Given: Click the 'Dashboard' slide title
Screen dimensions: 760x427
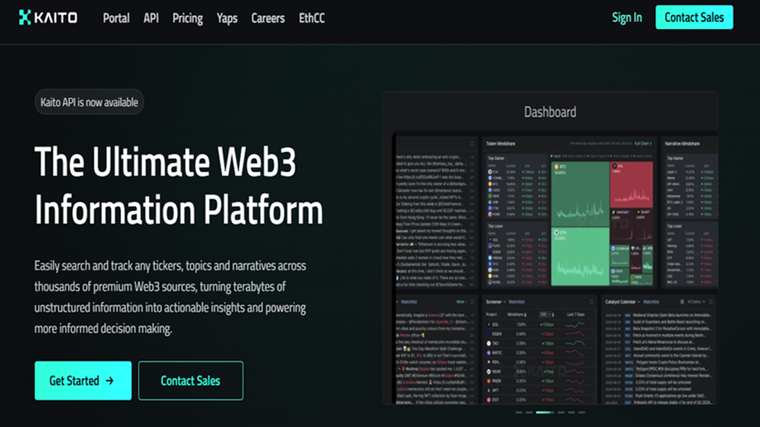Looking at the screenshot, I should point(550,112).
